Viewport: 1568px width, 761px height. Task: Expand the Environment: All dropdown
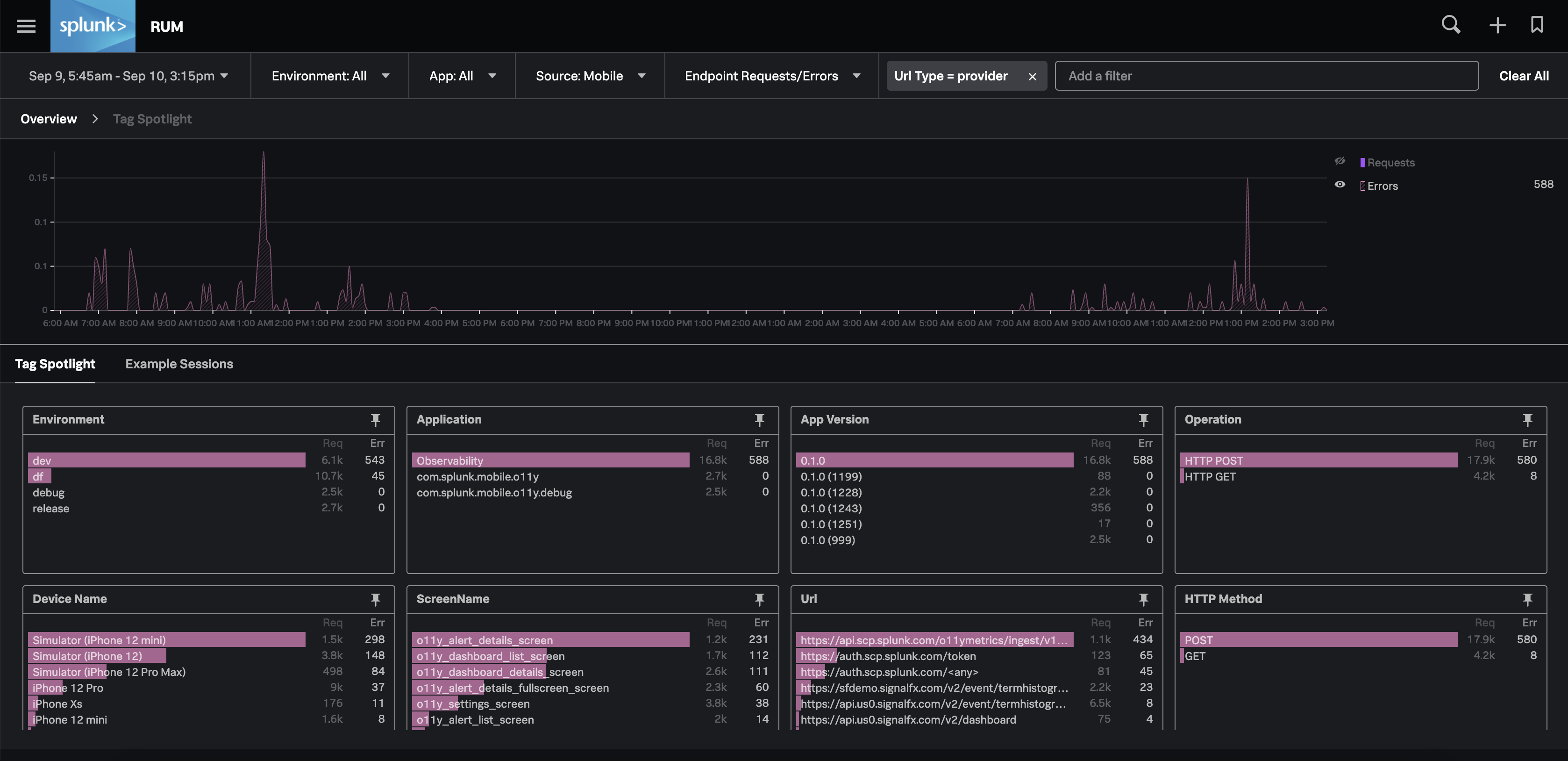330,76
